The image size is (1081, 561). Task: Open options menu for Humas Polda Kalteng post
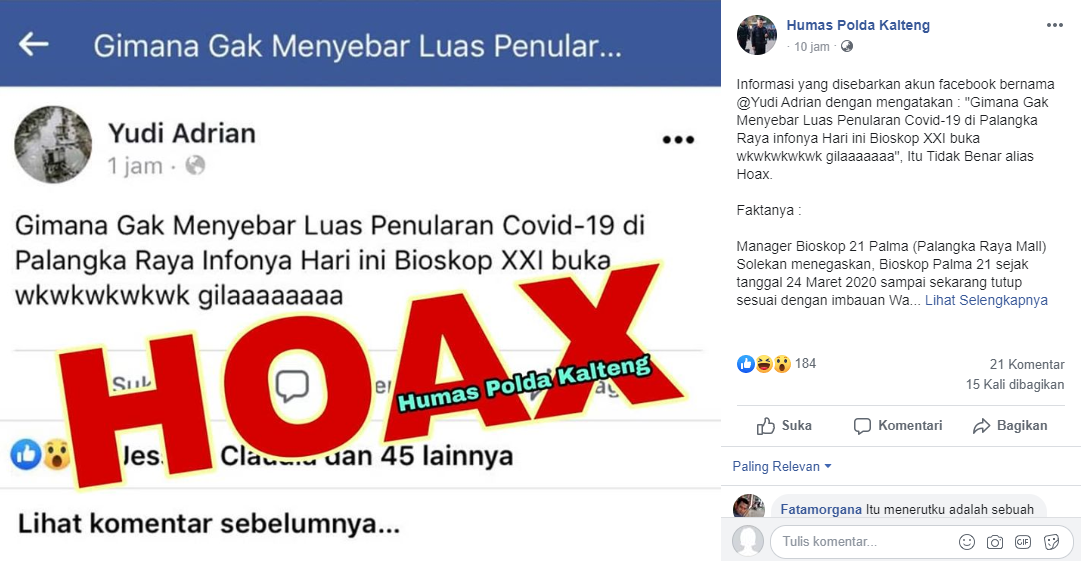pyautogui.click(x=1054, y=25)
